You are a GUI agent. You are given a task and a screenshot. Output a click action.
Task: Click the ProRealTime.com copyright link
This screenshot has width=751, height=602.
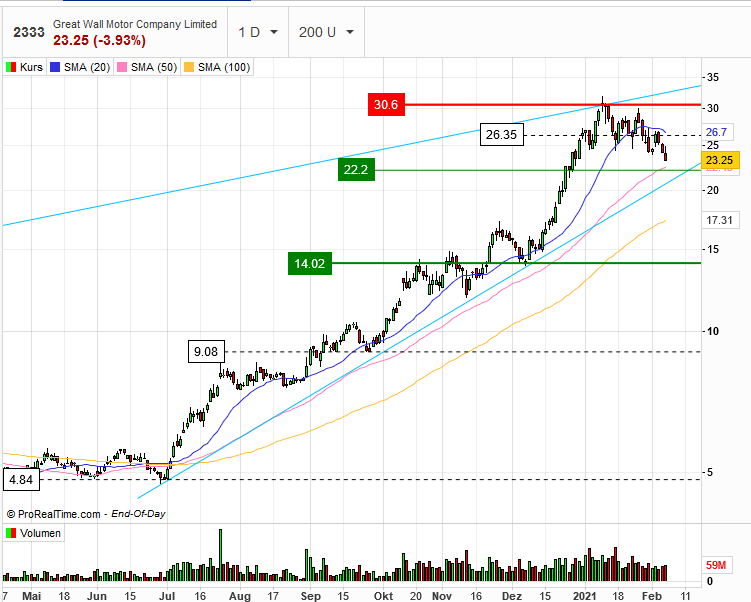[55, 514]
